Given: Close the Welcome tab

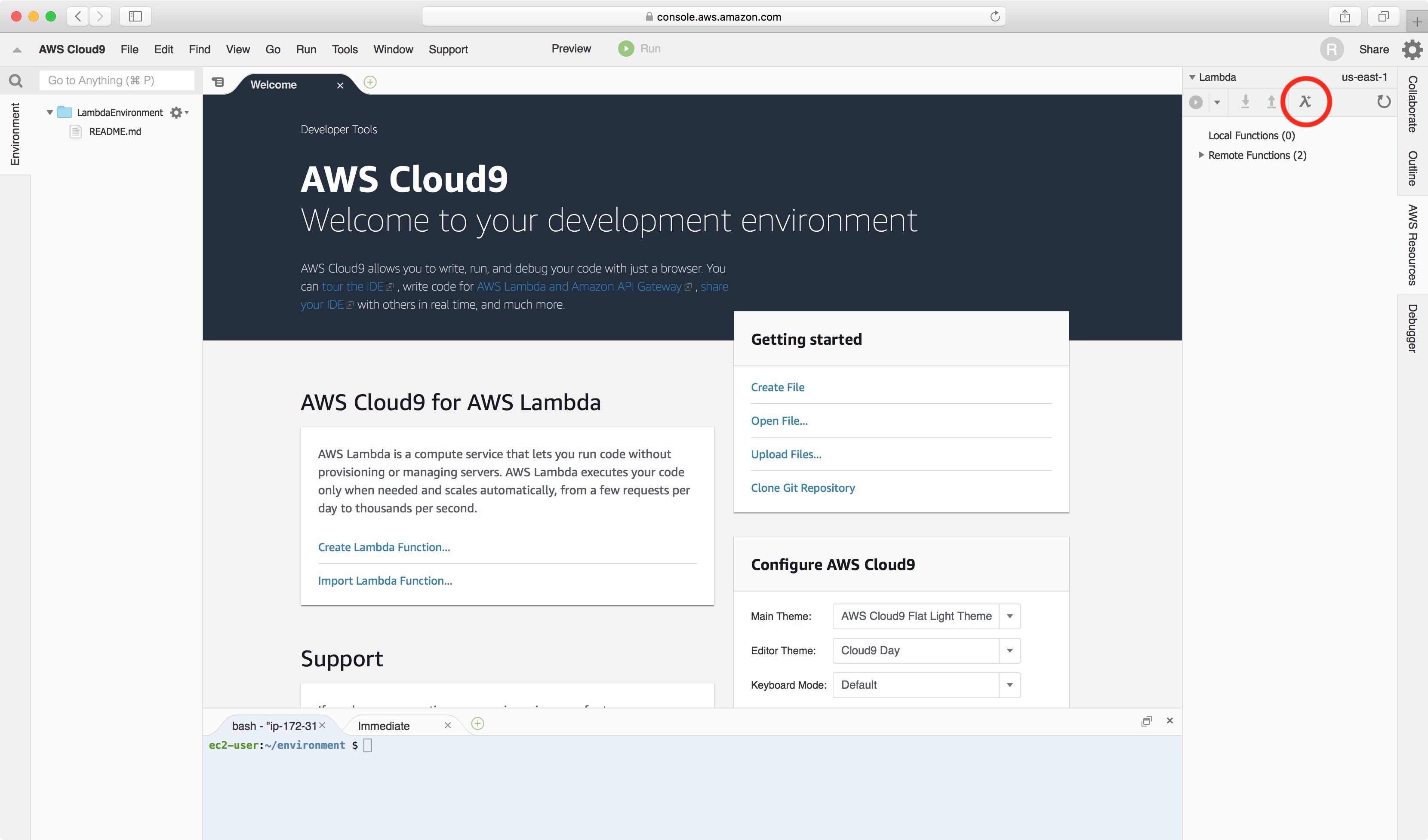Looking at the screenshot, I should [x=340, y=85].
